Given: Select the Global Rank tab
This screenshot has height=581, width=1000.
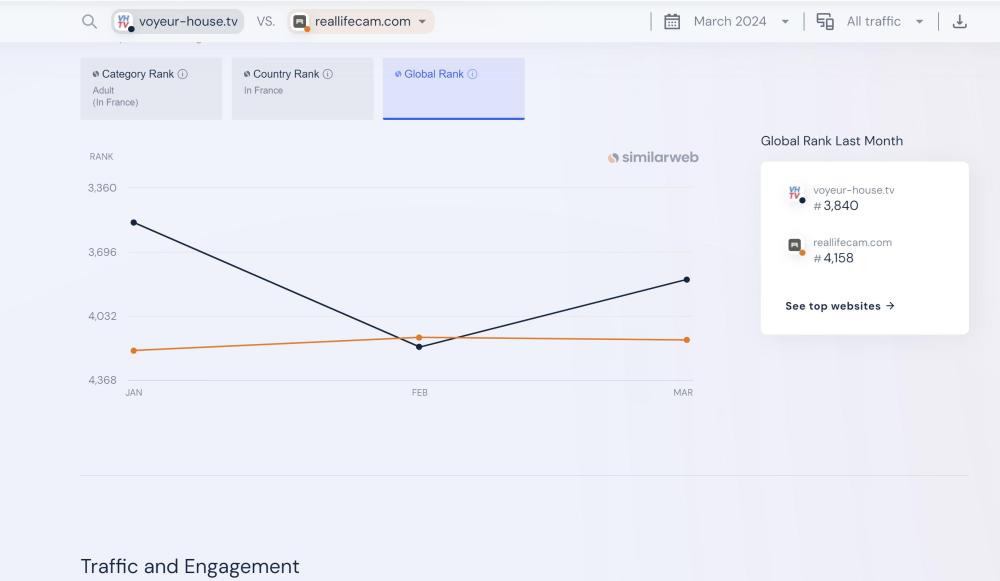Looking at the screenshot, I should pyautogui.click(x=453, y=89).
